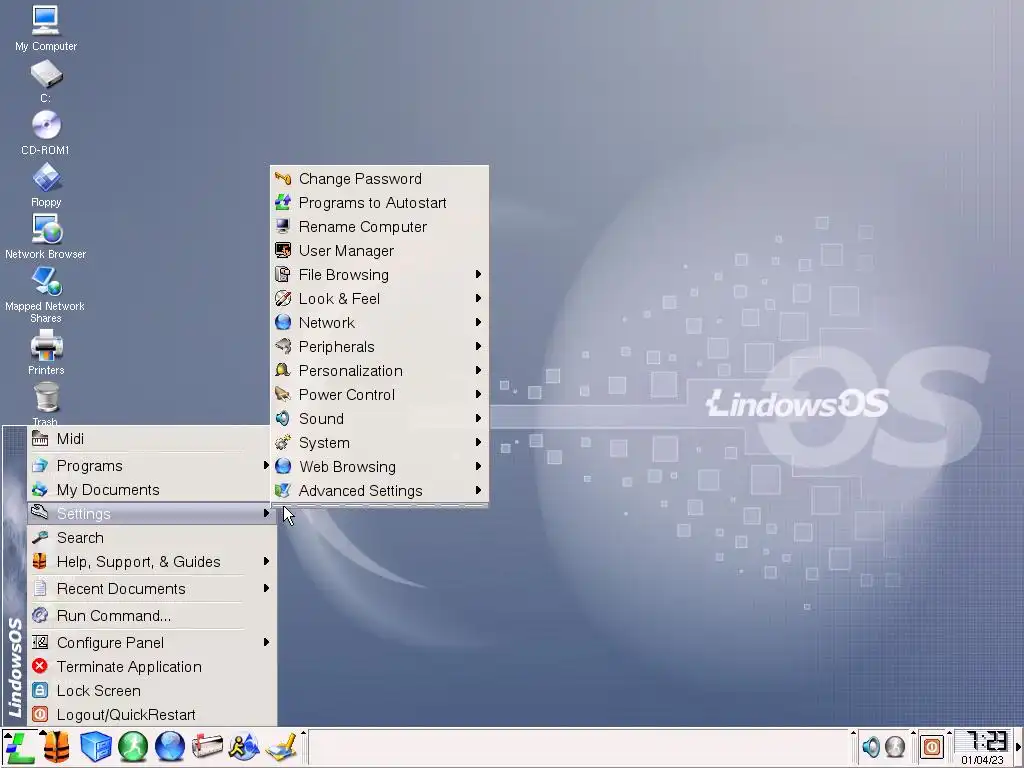
Task: Open the Advanced Settings submenu
Action: coord(379,491)
